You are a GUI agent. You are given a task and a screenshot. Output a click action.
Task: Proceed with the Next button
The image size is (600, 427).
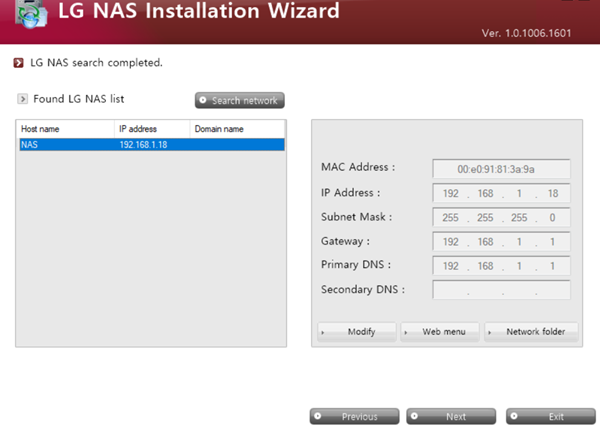click(451, 416)
